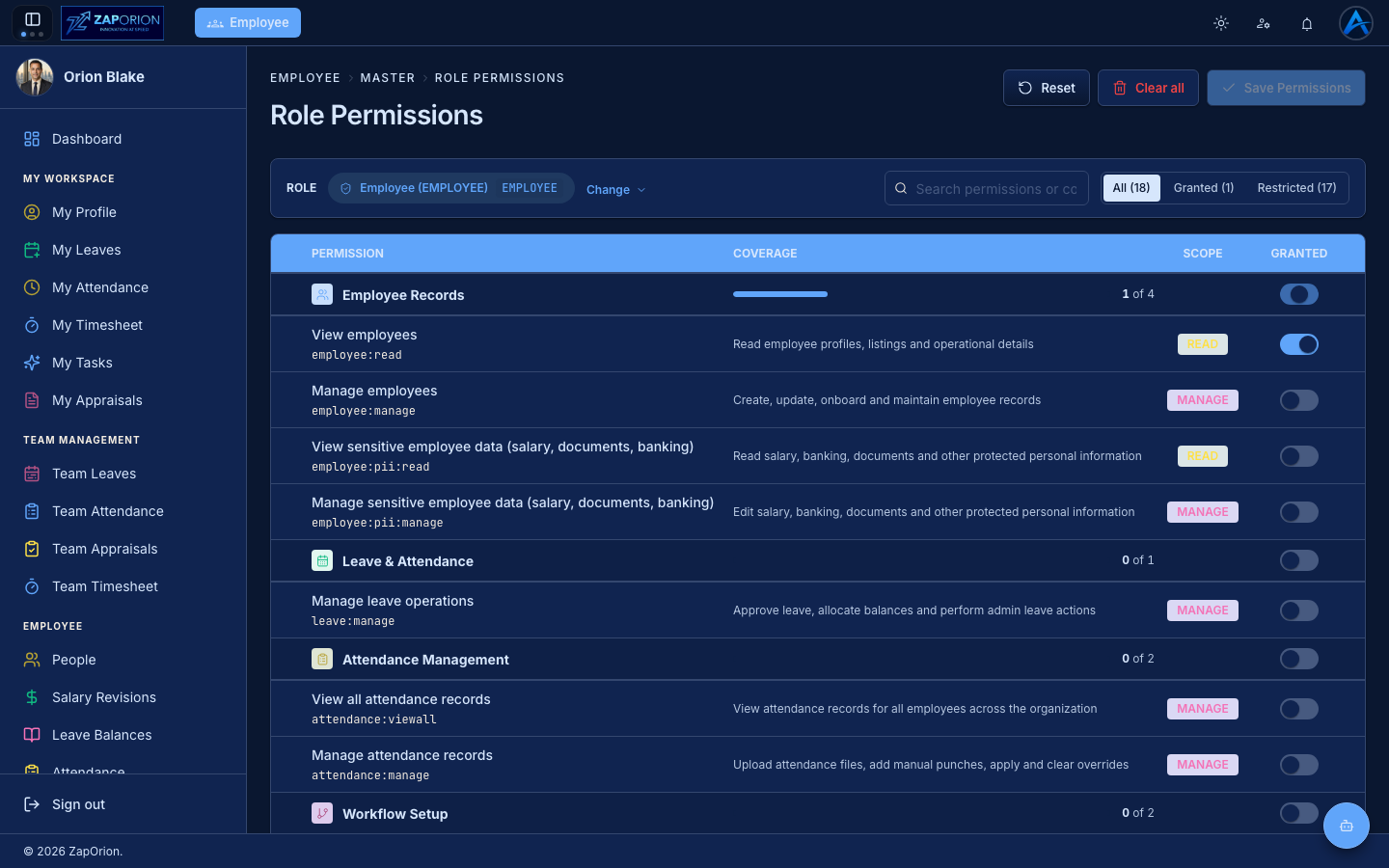This screenshot has height=868, width=1389.
Task: Click Orion Blake profile picture
Action: 35,77
